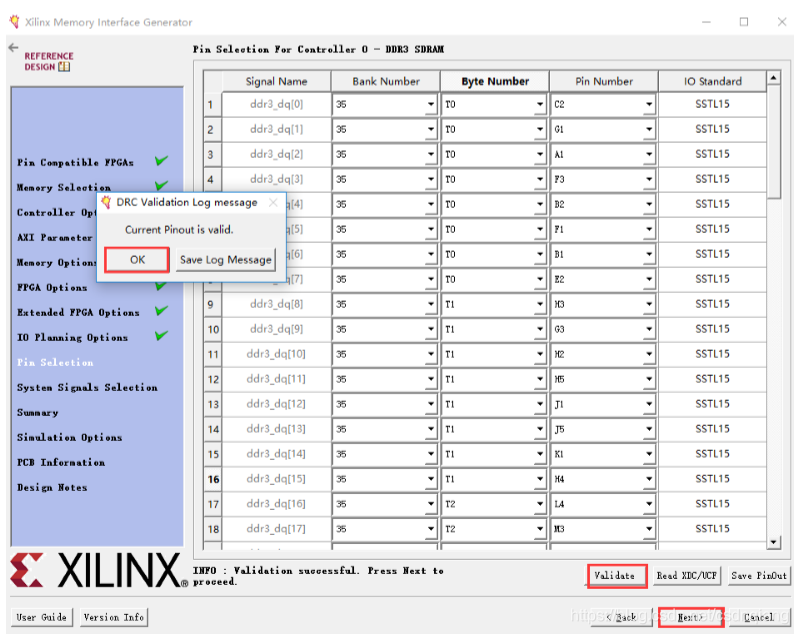Click the lightbulb icon in the DRC dialog title
The width and height of the screenshot is (798, 634).
tap(106, 203)
